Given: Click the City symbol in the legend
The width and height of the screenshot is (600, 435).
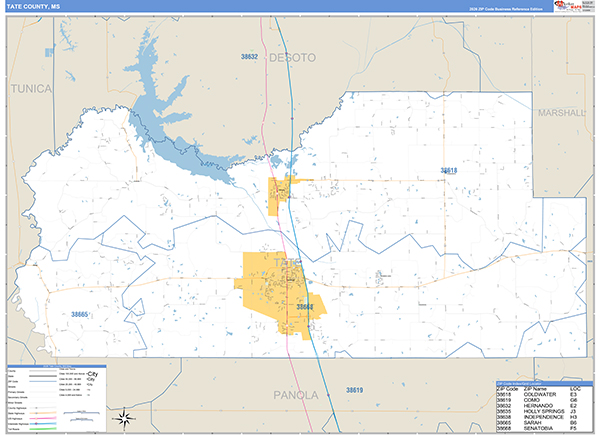Looking at the screenshot, I should (x=91, y=374).
